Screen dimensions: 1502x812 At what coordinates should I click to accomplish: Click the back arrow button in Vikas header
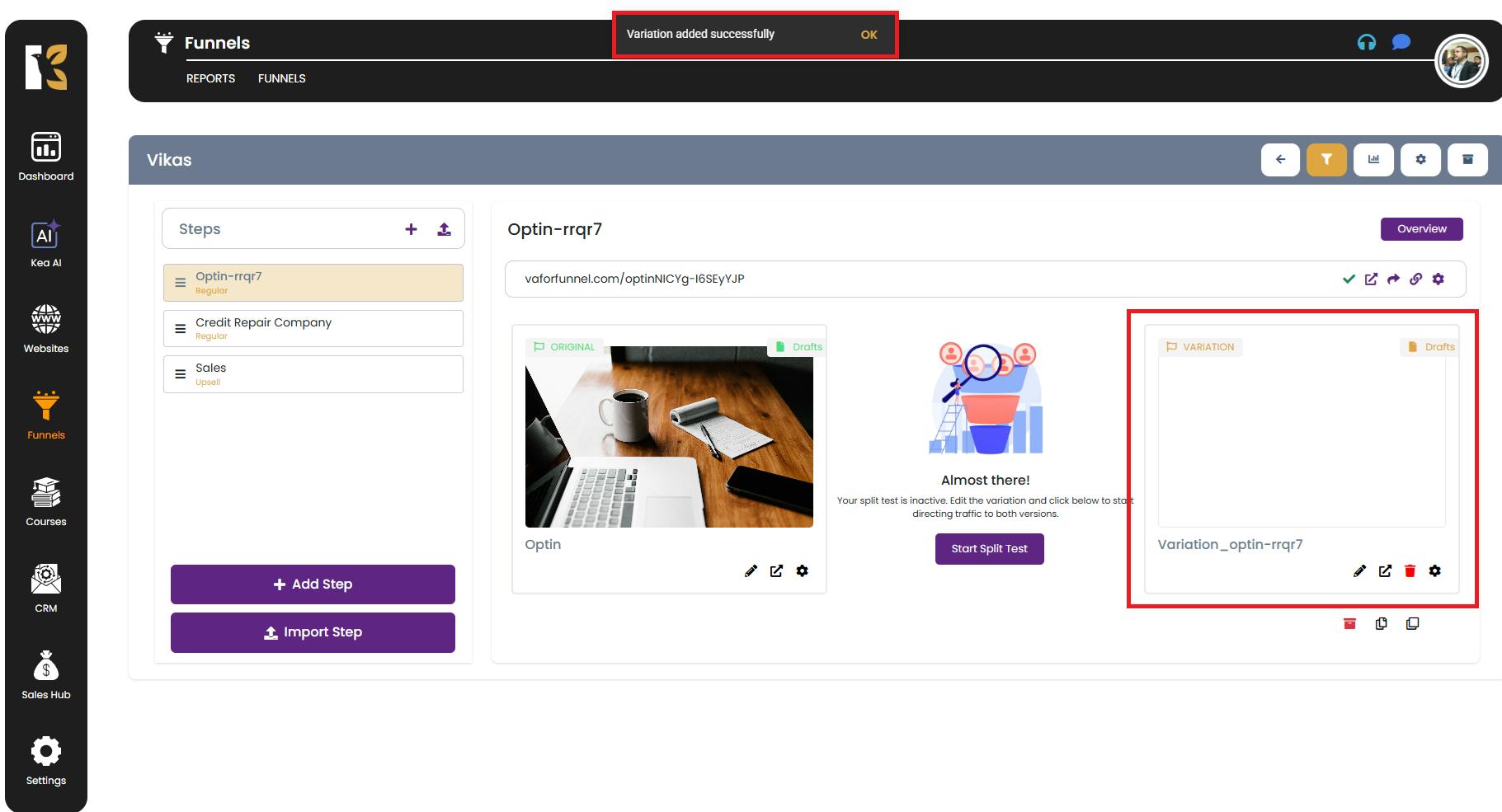pyautogui.click(x=1280, y=160)
